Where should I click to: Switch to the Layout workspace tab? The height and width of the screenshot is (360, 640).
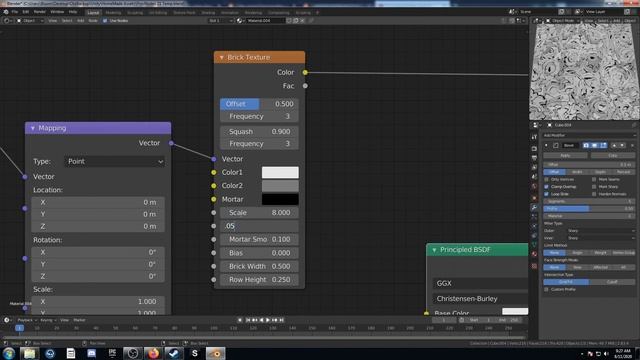[93, 12]
